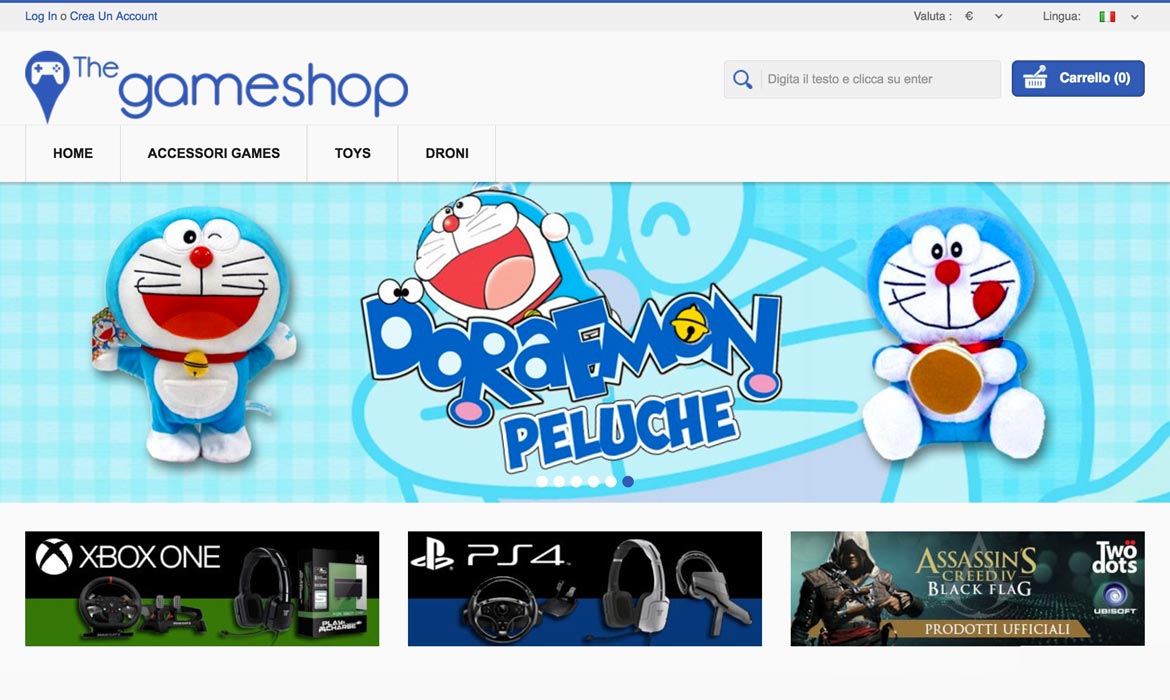1170x700 pixels.
Task: Click the Log In link
Action: point(41,16)
